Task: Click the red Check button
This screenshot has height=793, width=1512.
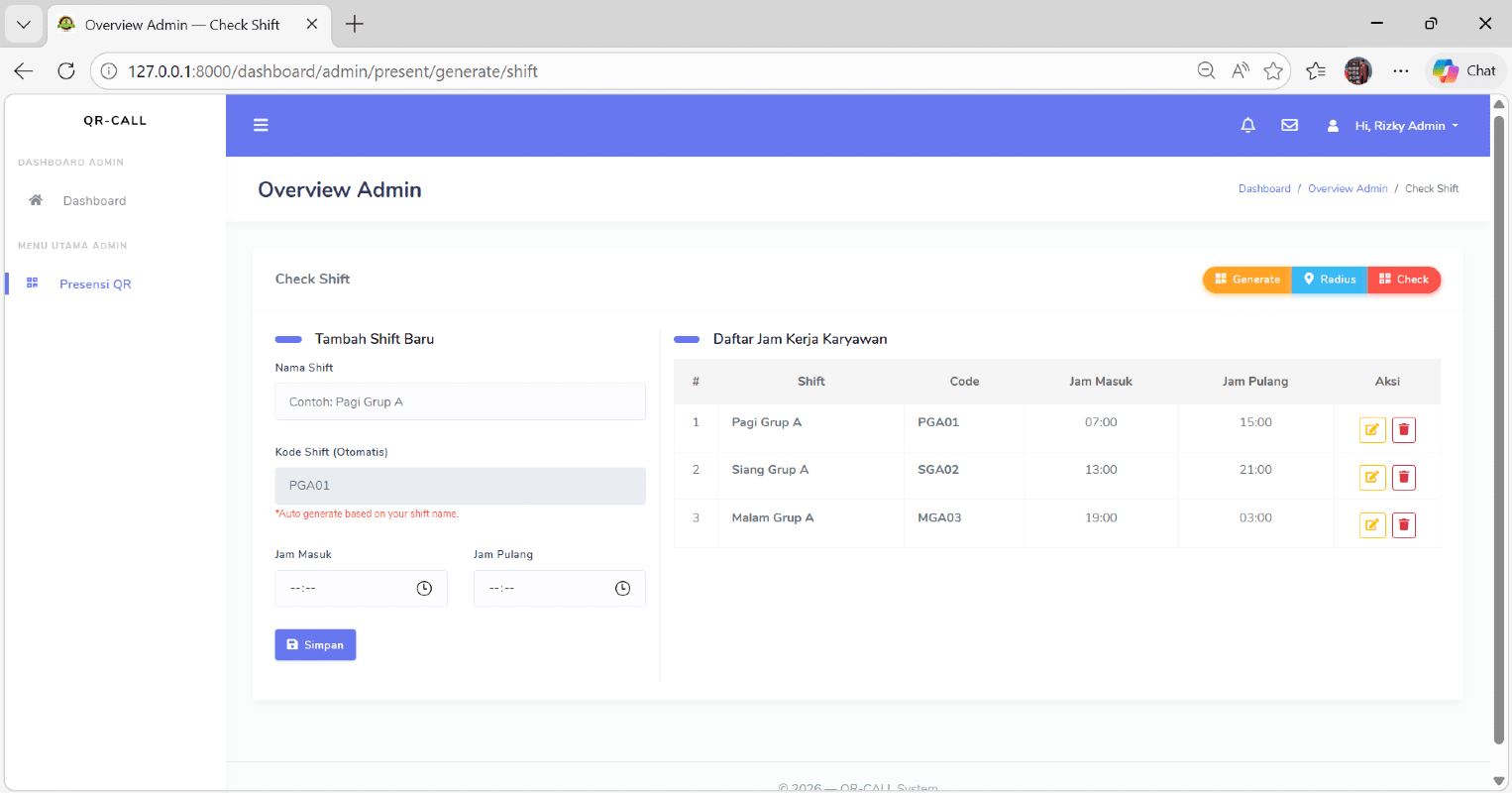Action: coord(1404,280)
